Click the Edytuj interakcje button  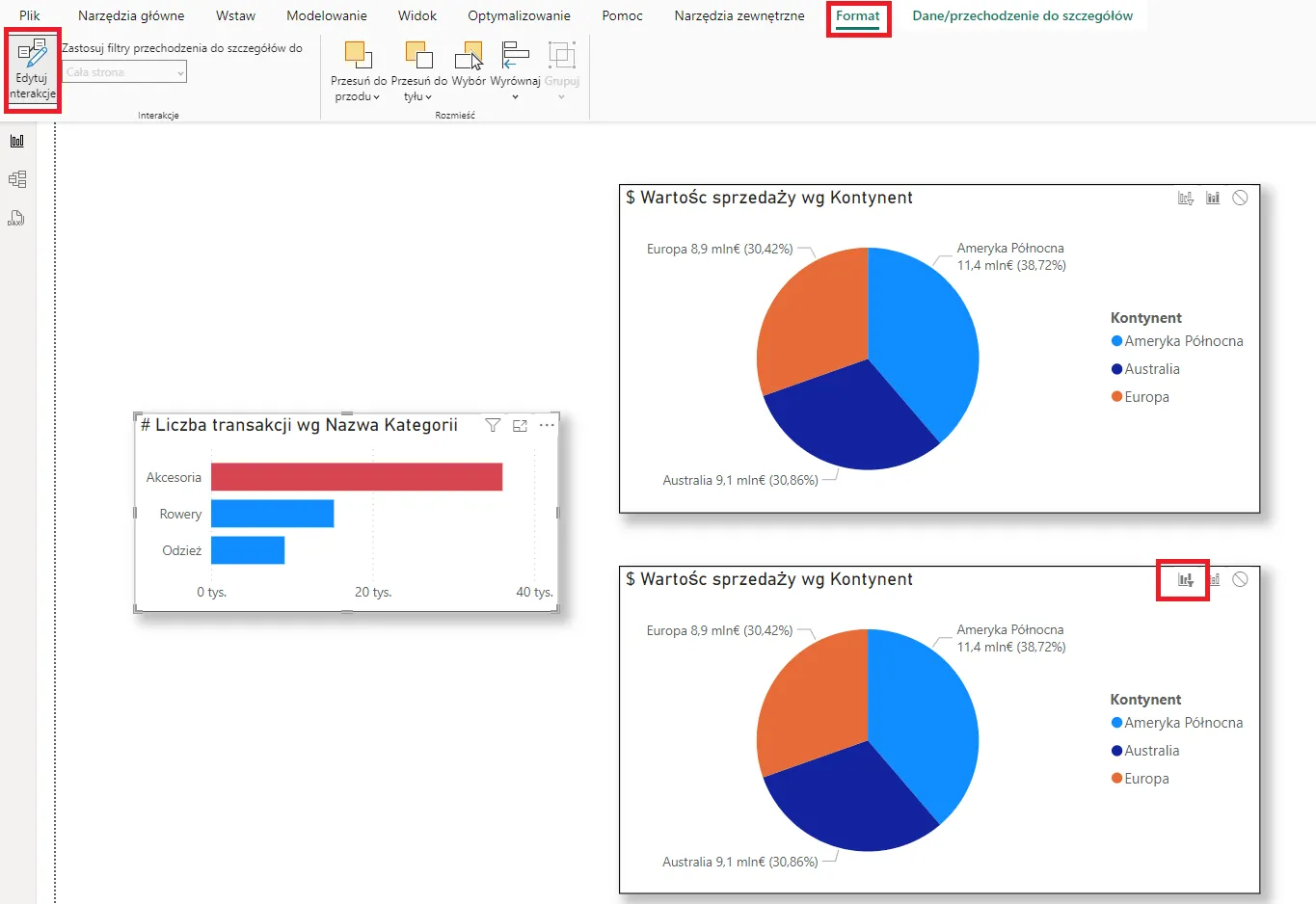click(32, 70)
